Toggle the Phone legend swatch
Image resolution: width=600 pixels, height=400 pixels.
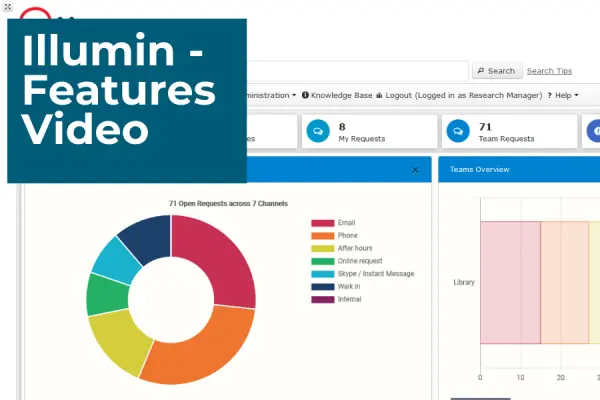(x=323, y=236)
